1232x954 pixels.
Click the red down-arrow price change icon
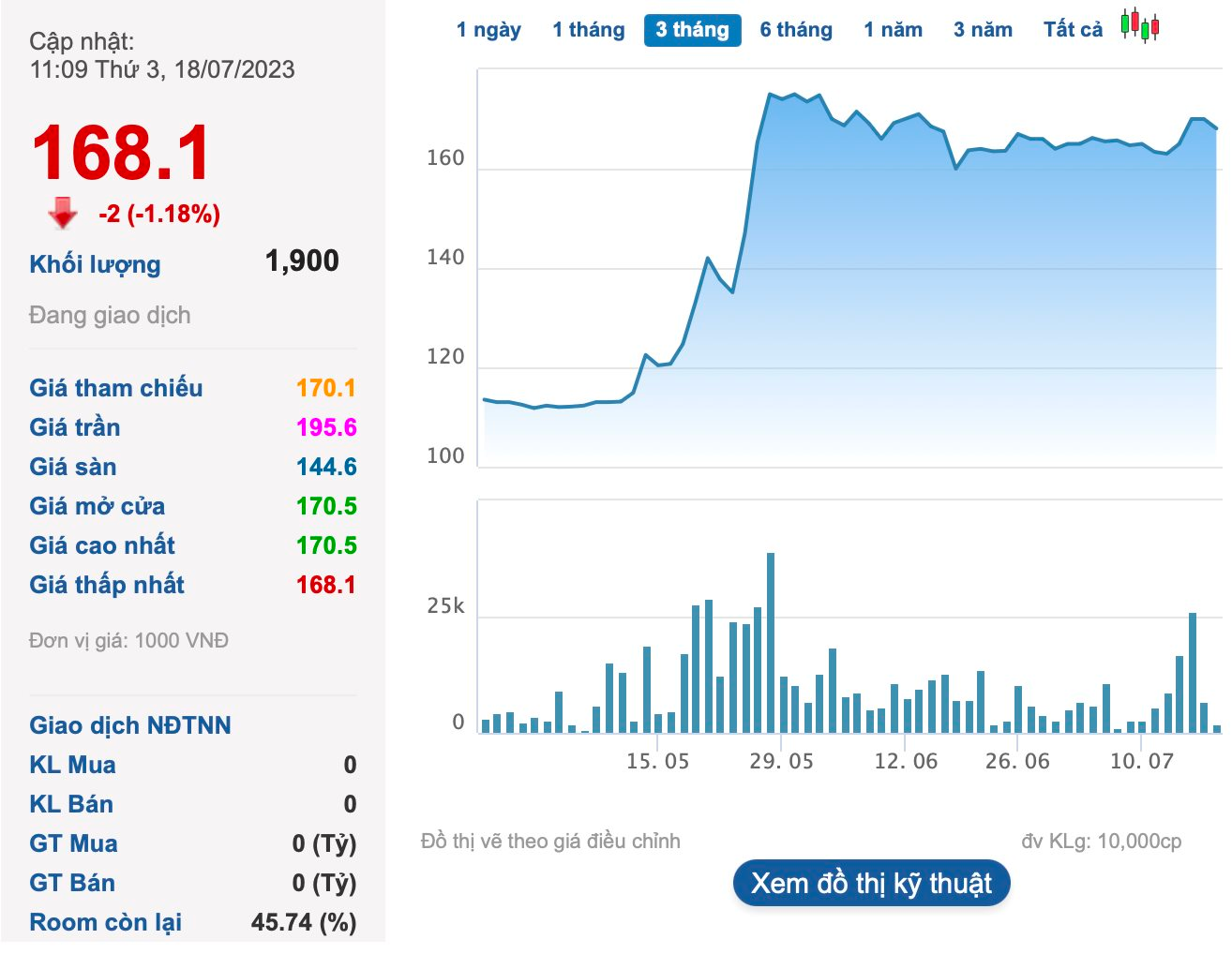point(63,213)
